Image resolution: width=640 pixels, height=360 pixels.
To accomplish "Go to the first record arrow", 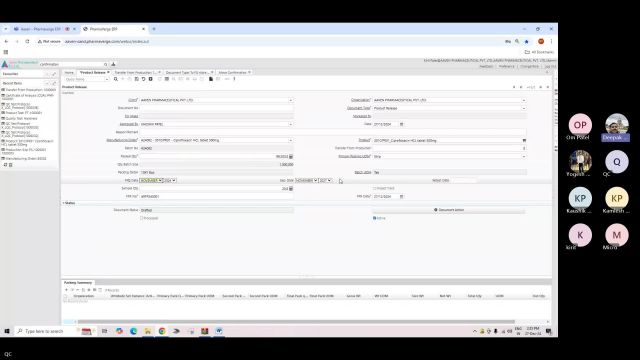I will click(x=514, y=87).
